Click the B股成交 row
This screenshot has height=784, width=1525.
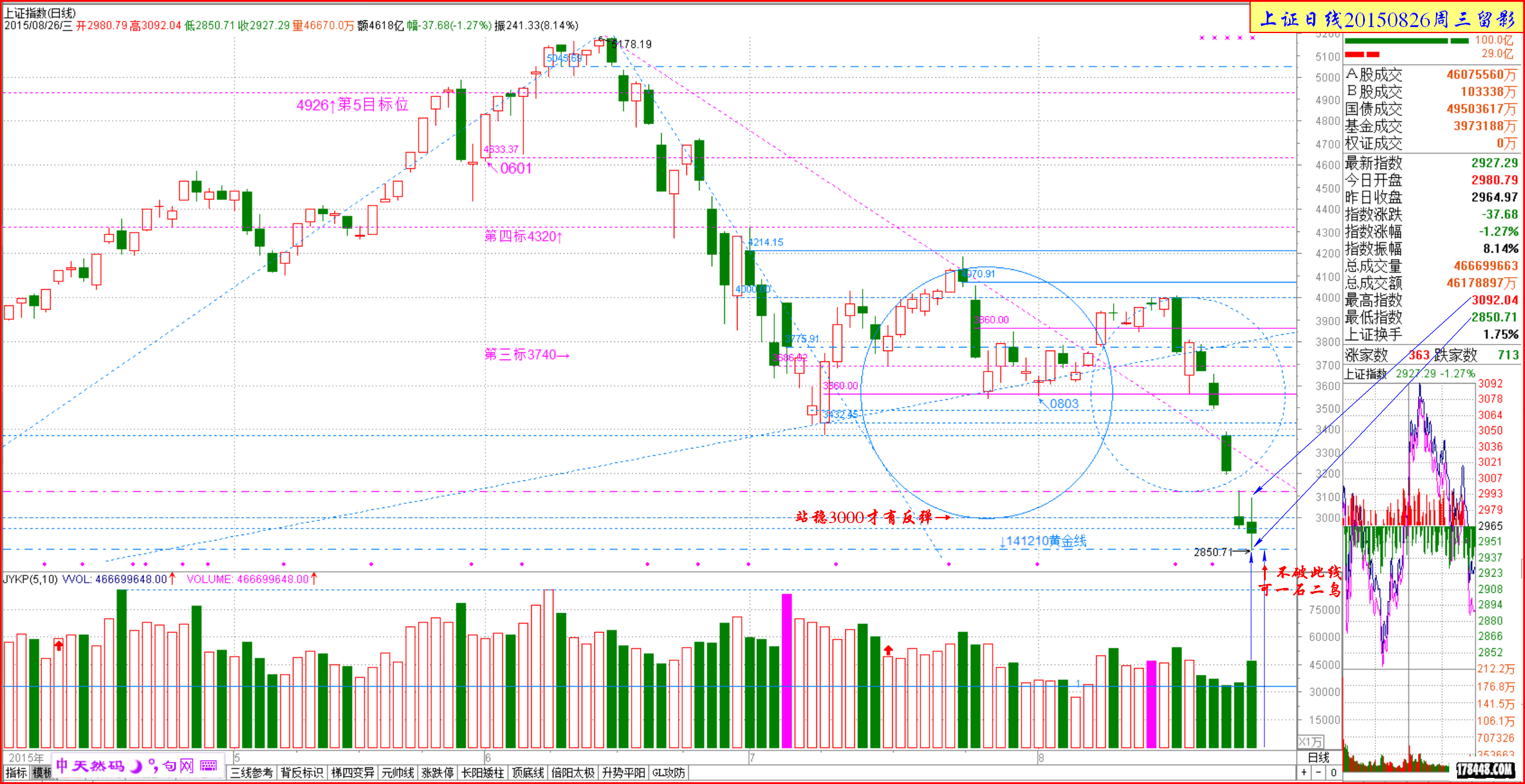pyautogui.click(x=1431, y=91)
